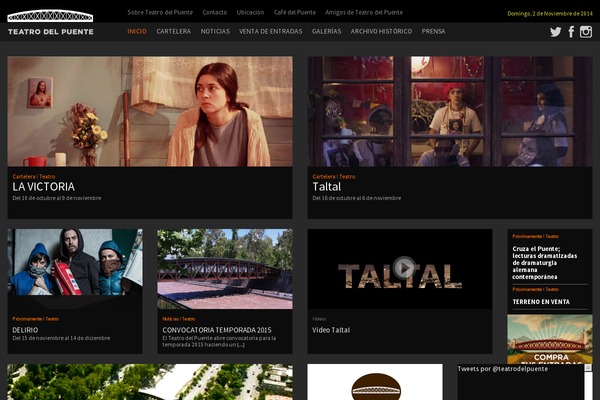Viewport: 600px width, 400px height.
Task: Open the Instagram profile icon
Action: 586,32
